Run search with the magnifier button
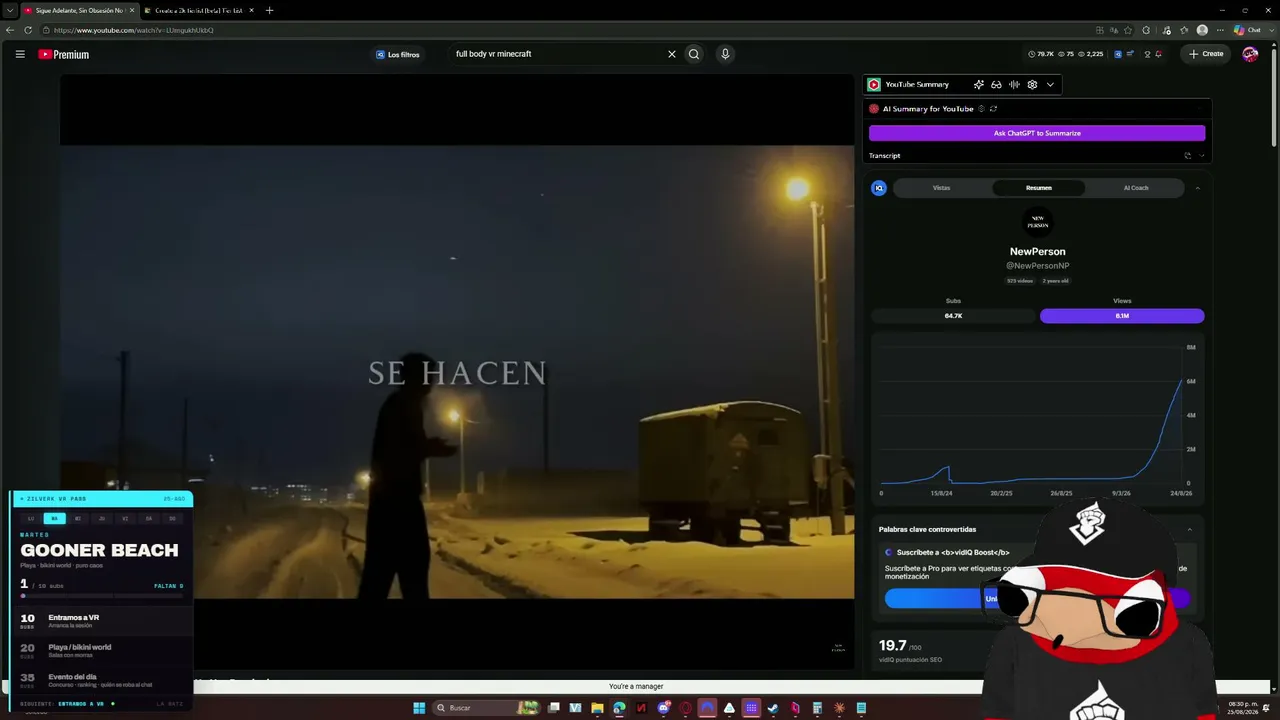 (694, 54)
